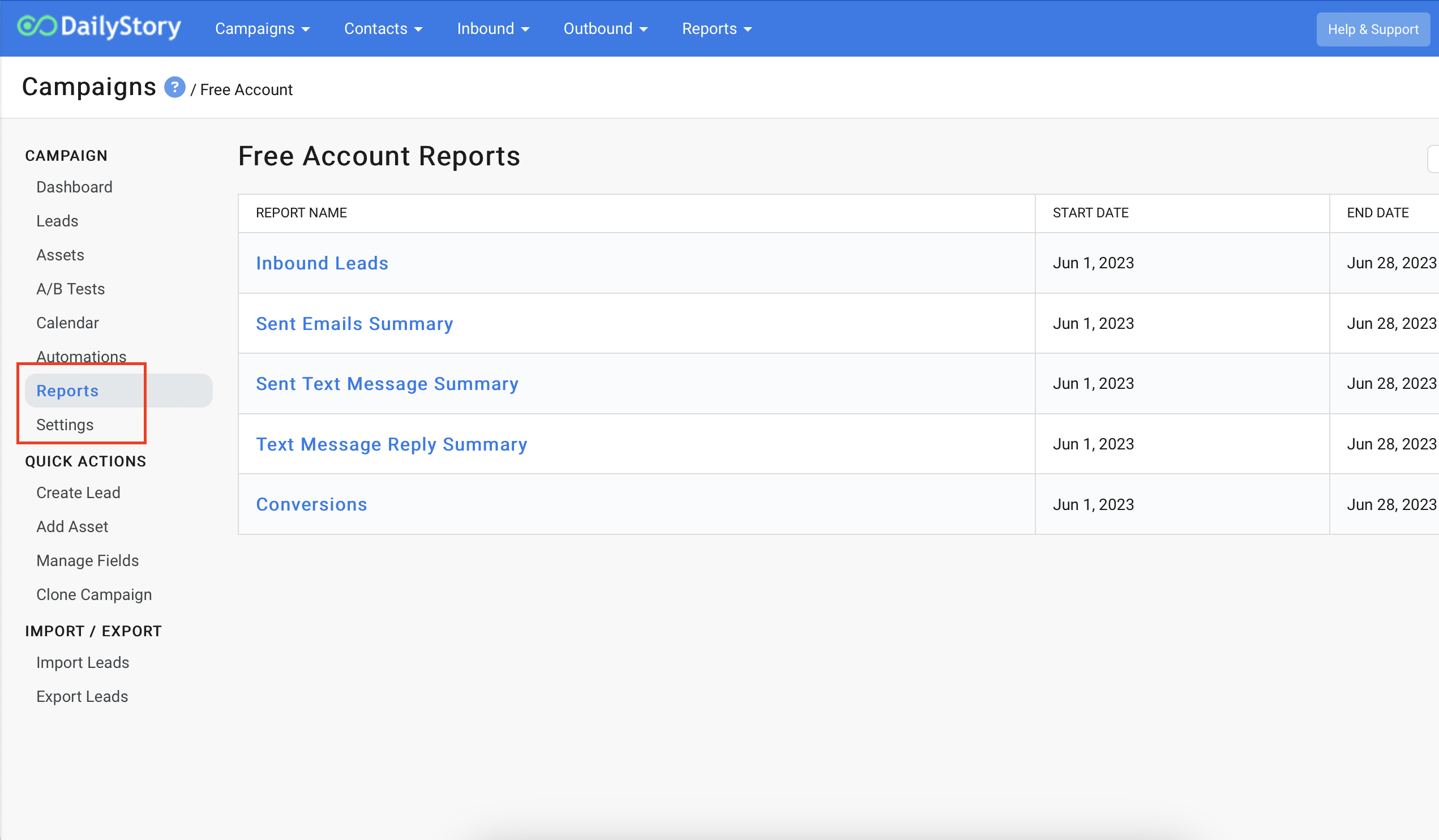Click the Free Account breadcrumb text
Screen dimensions: 1439x840
click(246, 89)
